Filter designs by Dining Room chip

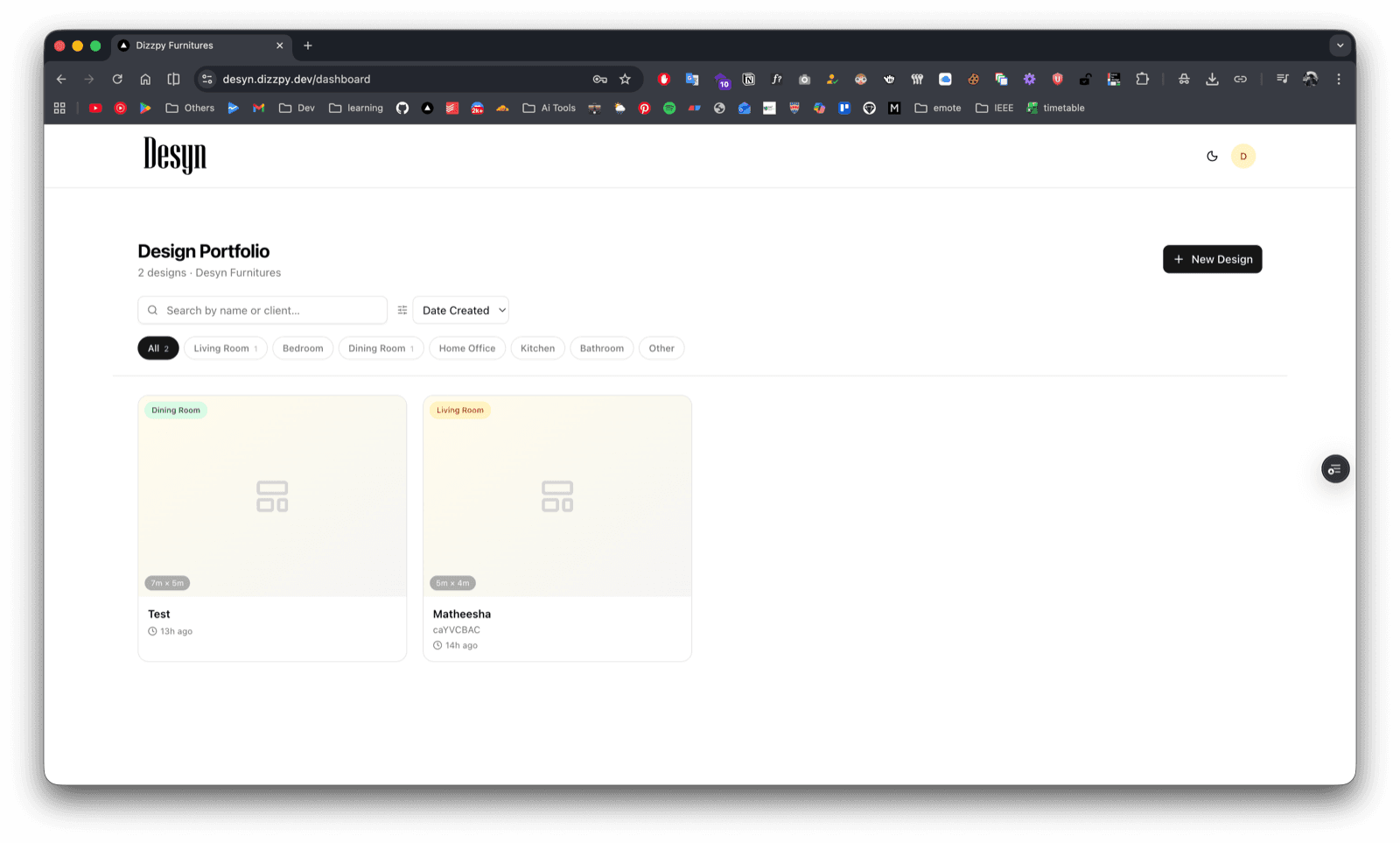[381, 348]
